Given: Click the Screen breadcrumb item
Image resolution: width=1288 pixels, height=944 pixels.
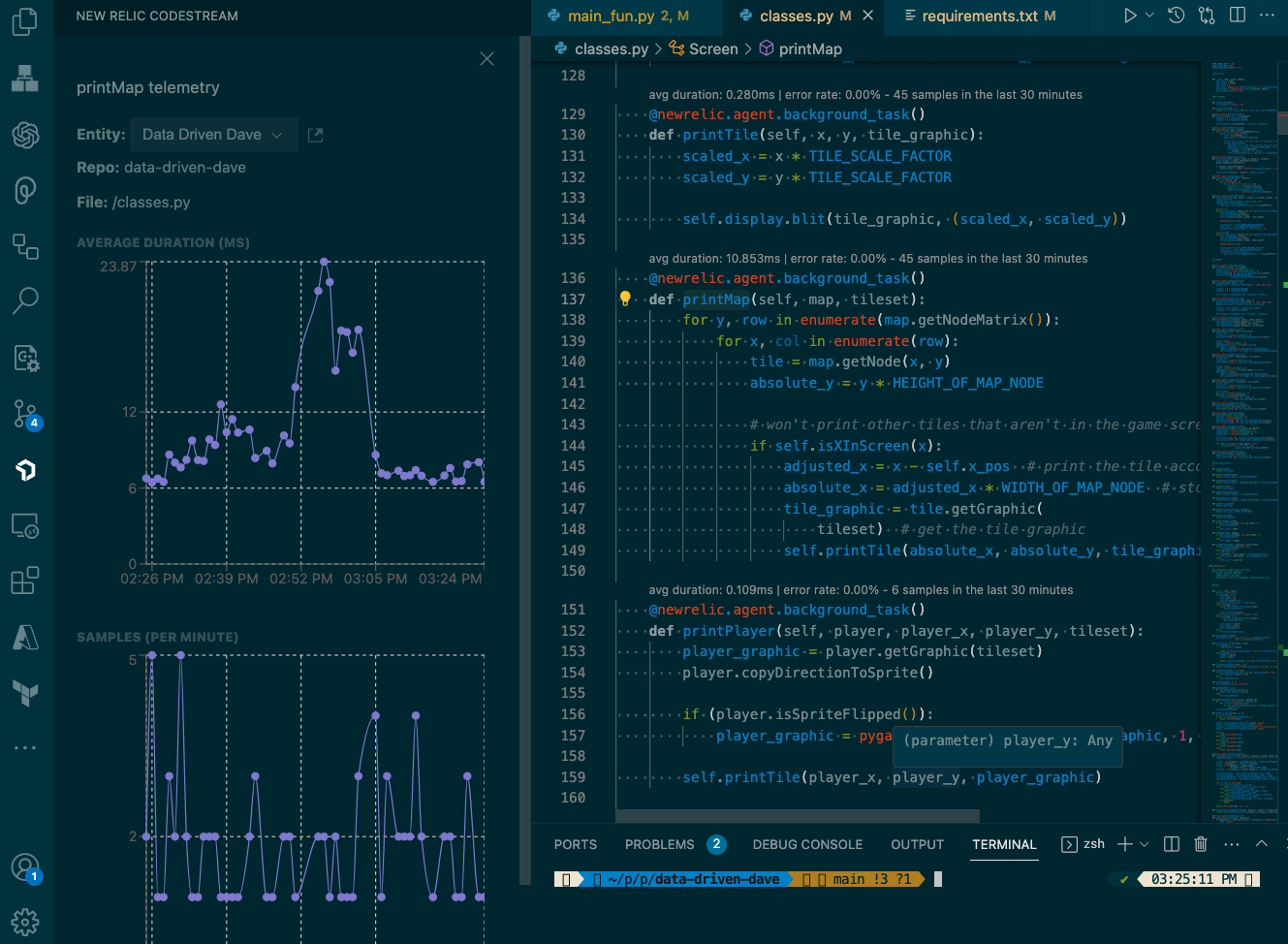Looking at the screenshot, I should pos(712,48).
